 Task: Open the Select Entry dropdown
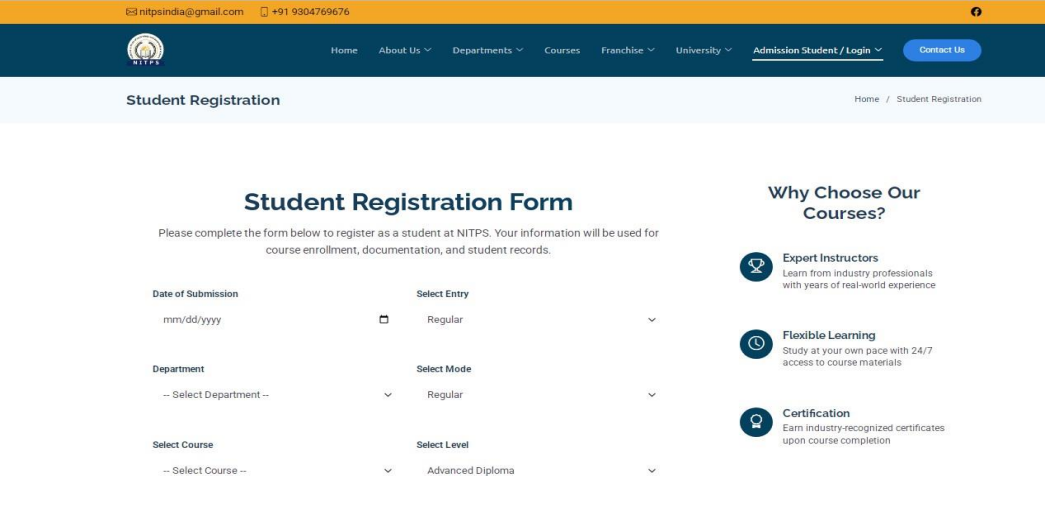541,320
